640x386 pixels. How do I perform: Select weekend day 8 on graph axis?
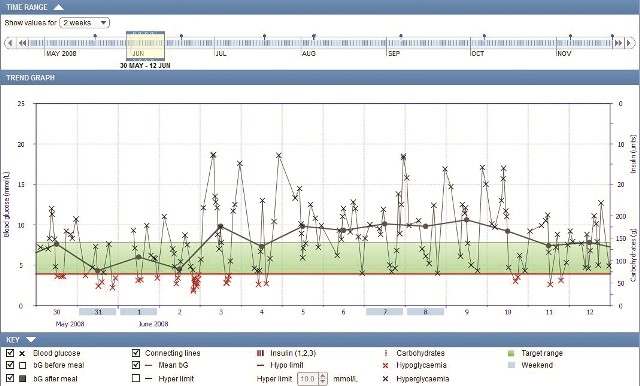click(425, 312)
